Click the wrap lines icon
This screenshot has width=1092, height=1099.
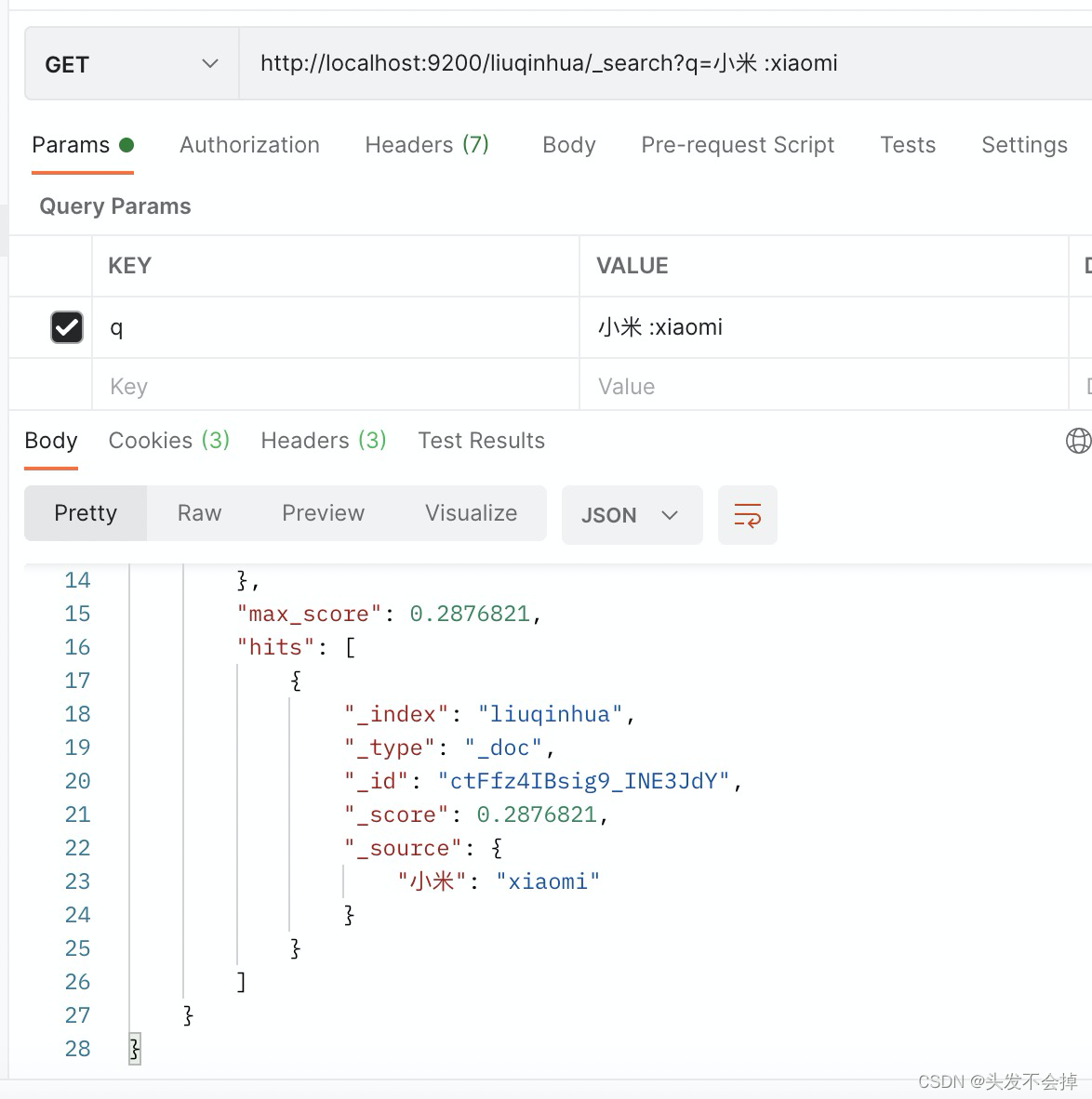coord(747,515)
